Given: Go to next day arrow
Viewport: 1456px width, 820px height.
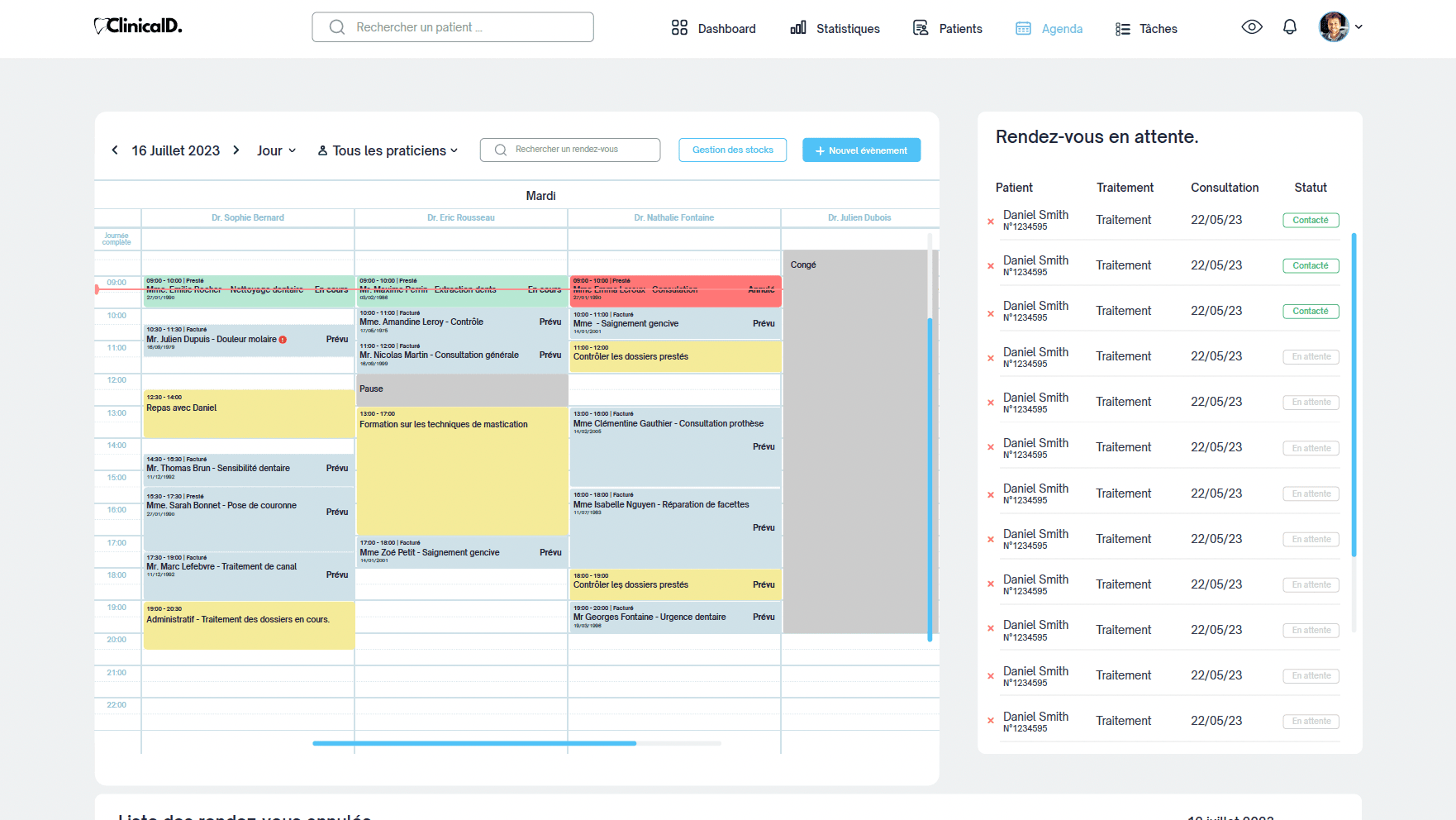Looking at the screenshot, I should [236, 150].
